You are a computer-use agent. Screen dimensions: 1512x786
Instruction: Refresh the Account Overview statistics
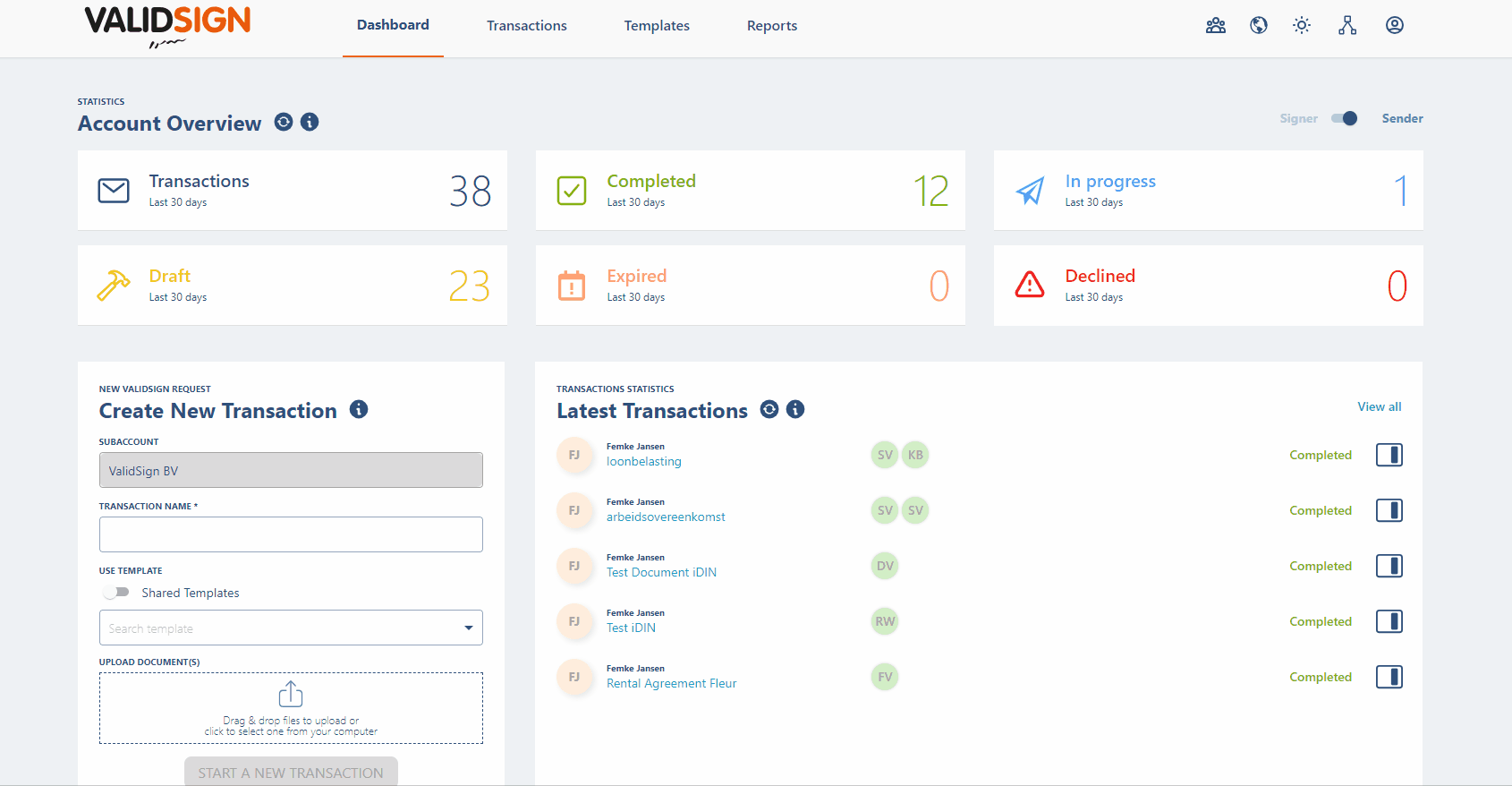pyautogui.click(x=284, y=122)
